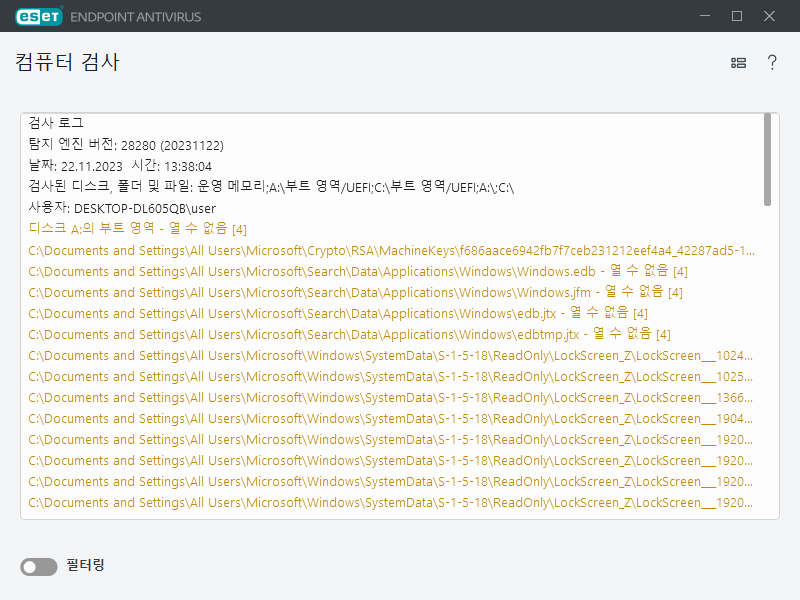Viewport: 800px width, 600px height.
Task: Select the LockScreen___1025 log entry
Action: pos(390,376)
